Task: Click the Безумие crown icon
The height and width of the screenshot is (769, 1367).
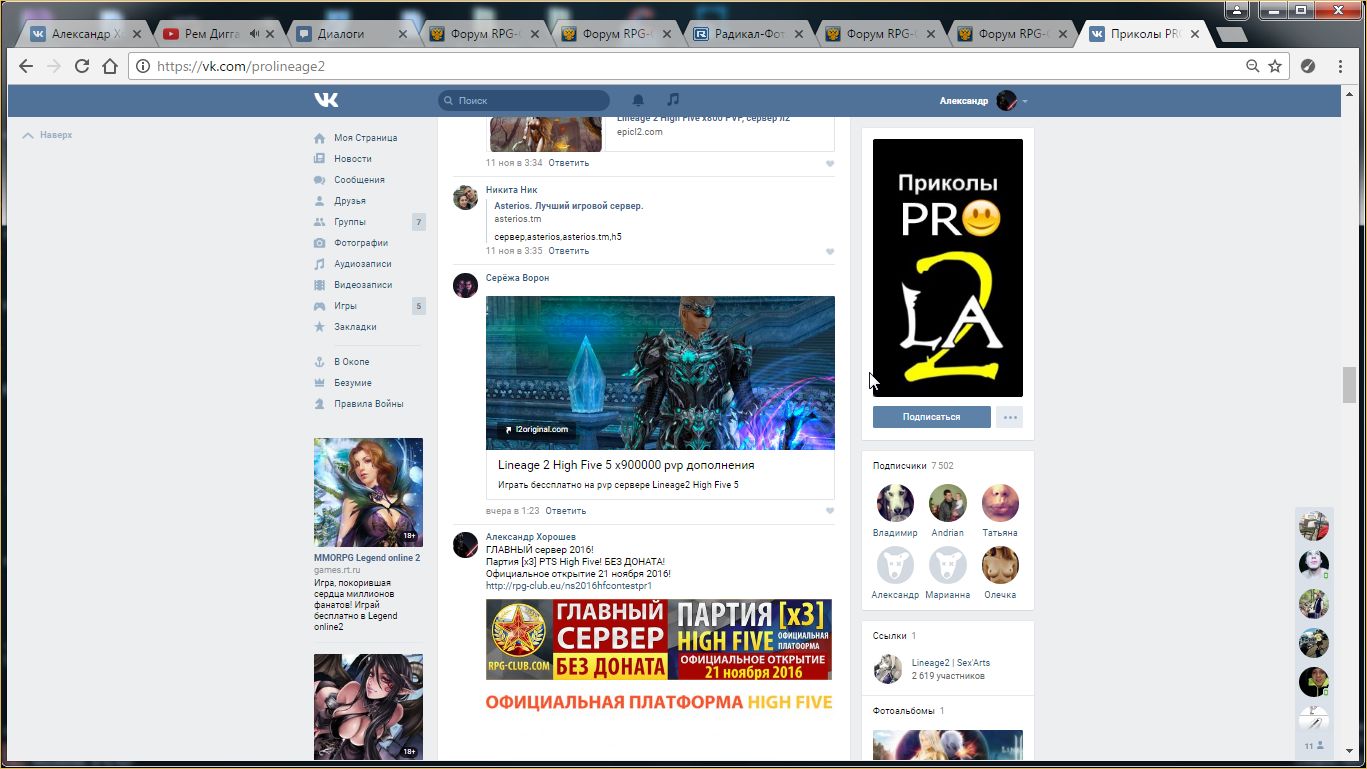Action: tap(320, 383)
